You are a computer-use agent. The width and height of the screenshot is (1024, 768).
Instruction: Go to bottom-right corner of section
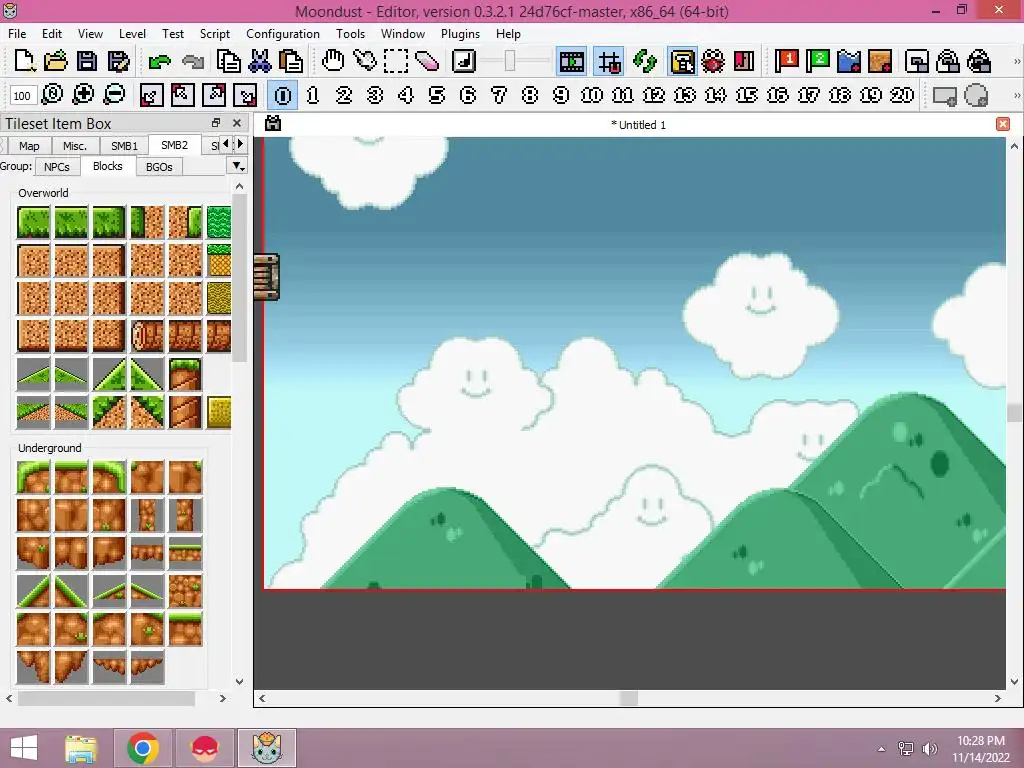(246, 95)
